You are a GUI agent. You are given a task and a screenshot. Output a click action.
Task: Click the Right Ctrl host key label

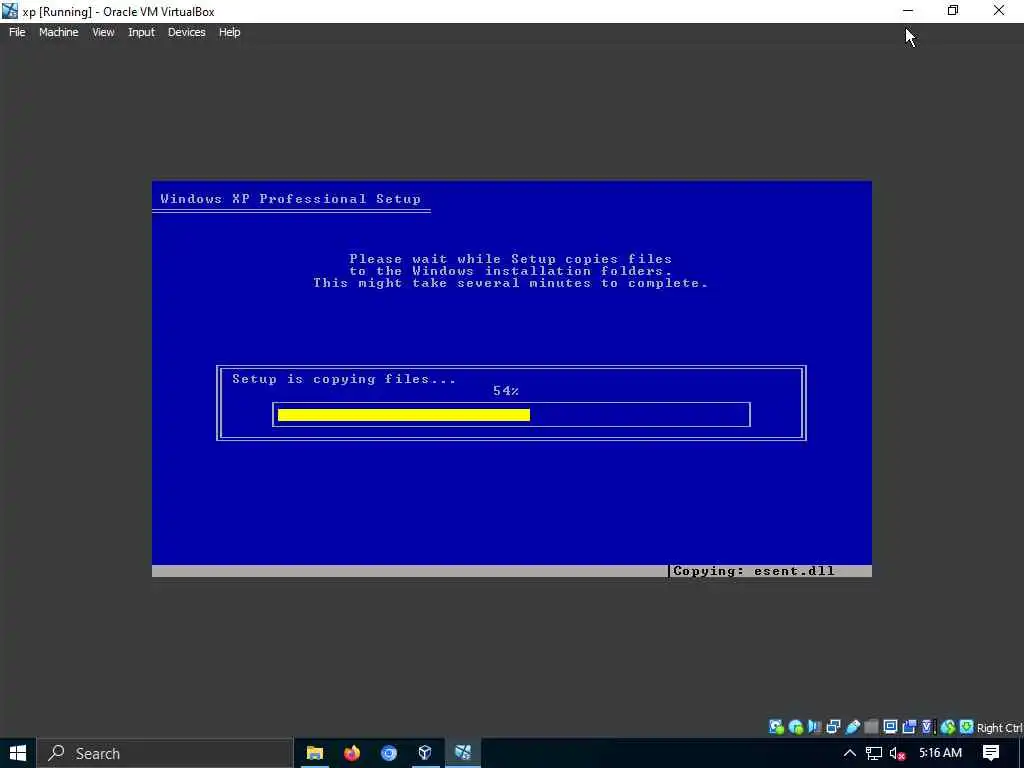point(1000,728)
